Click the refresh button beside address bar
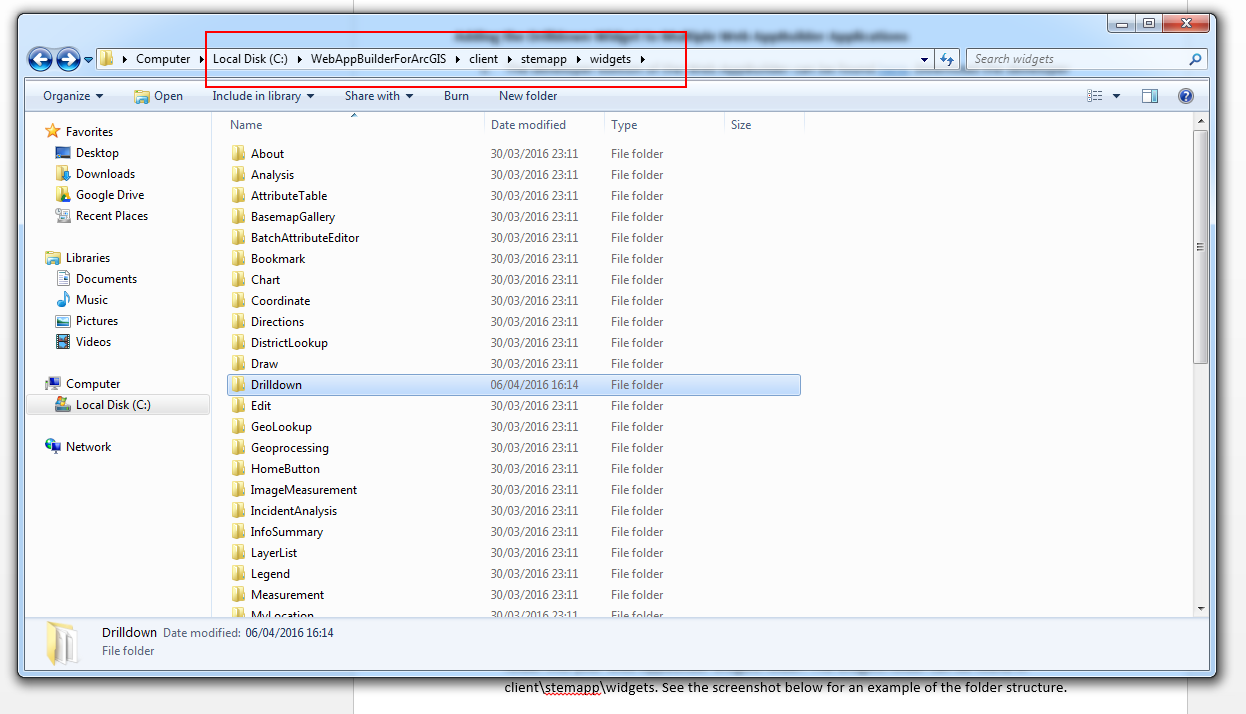Viewport: 1246px width, 714px height. [x=947, y=59]
